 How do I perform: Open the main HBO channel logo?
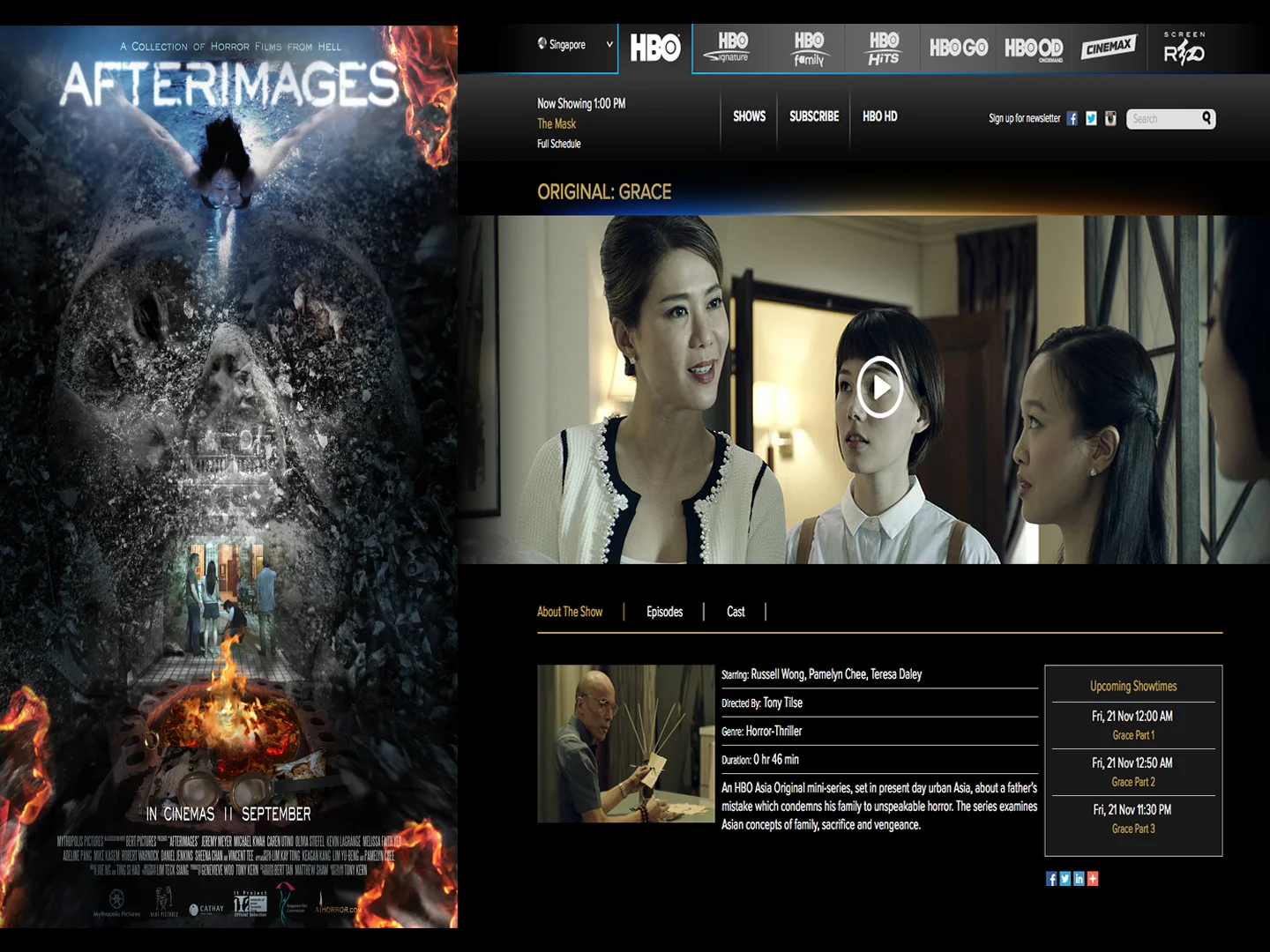(x=655, y=48)
